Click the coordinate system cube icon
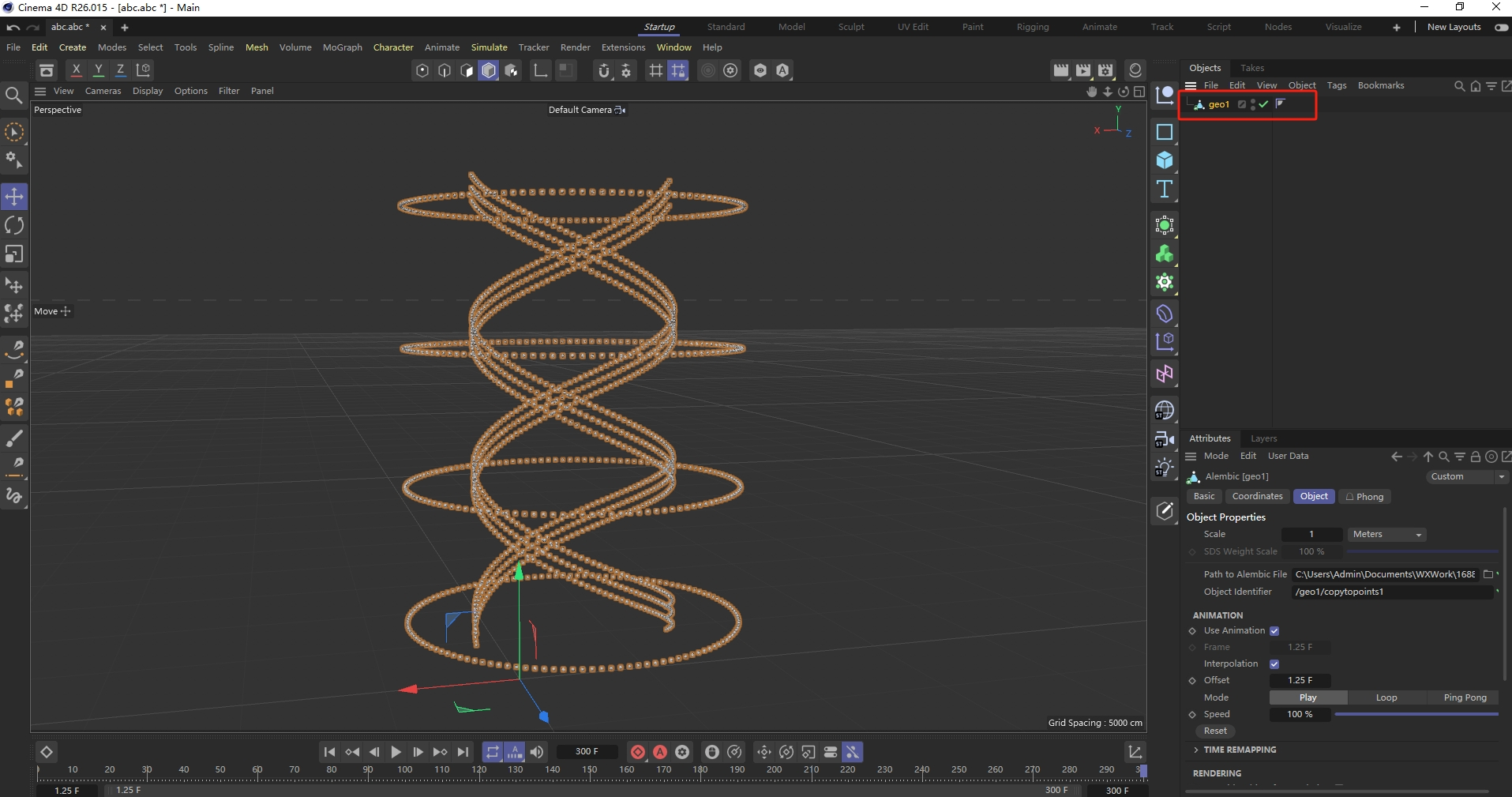1512x797 pixels. coord(143,70)
